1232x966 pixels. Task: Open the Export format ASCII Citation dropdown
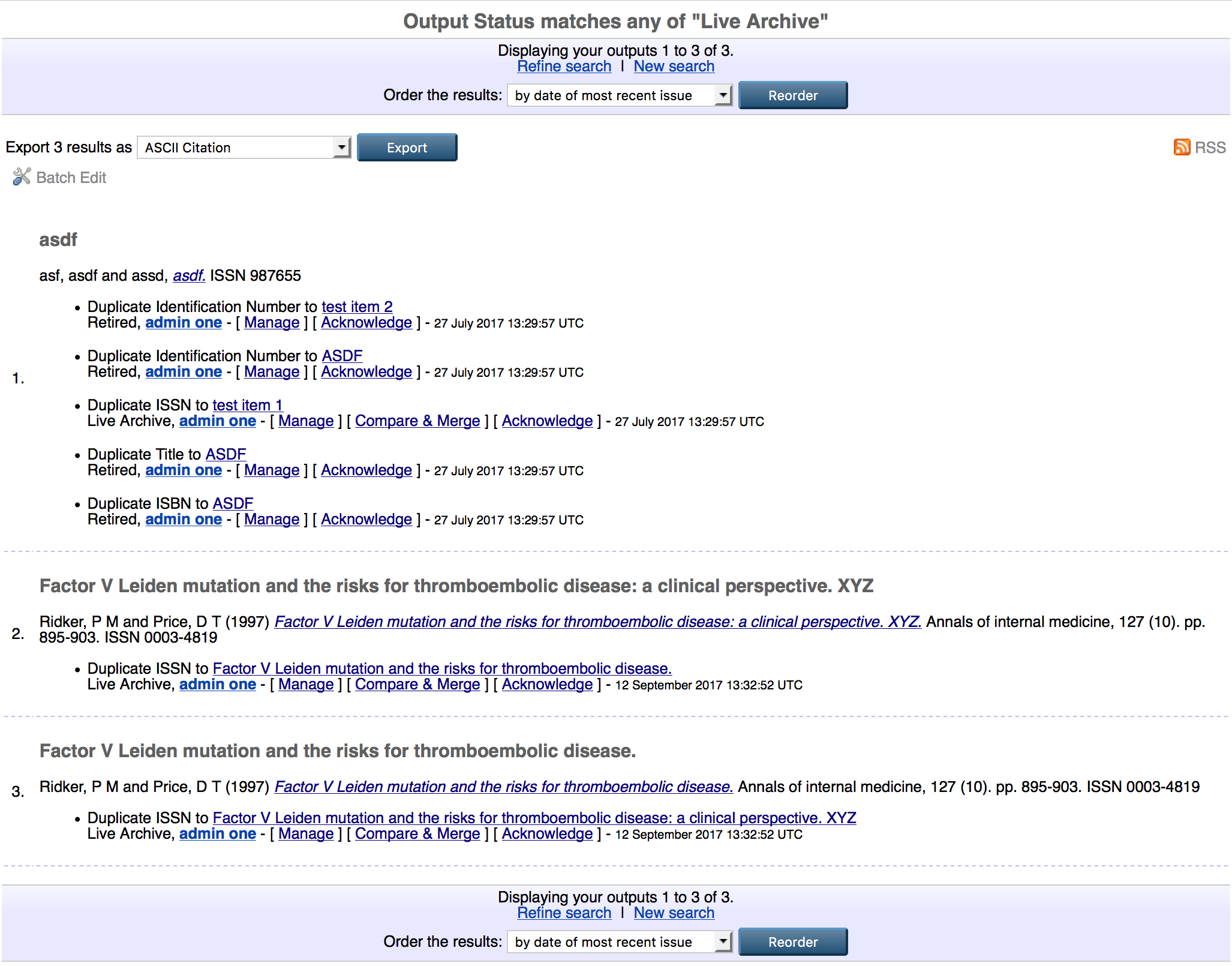click(244, 148)
